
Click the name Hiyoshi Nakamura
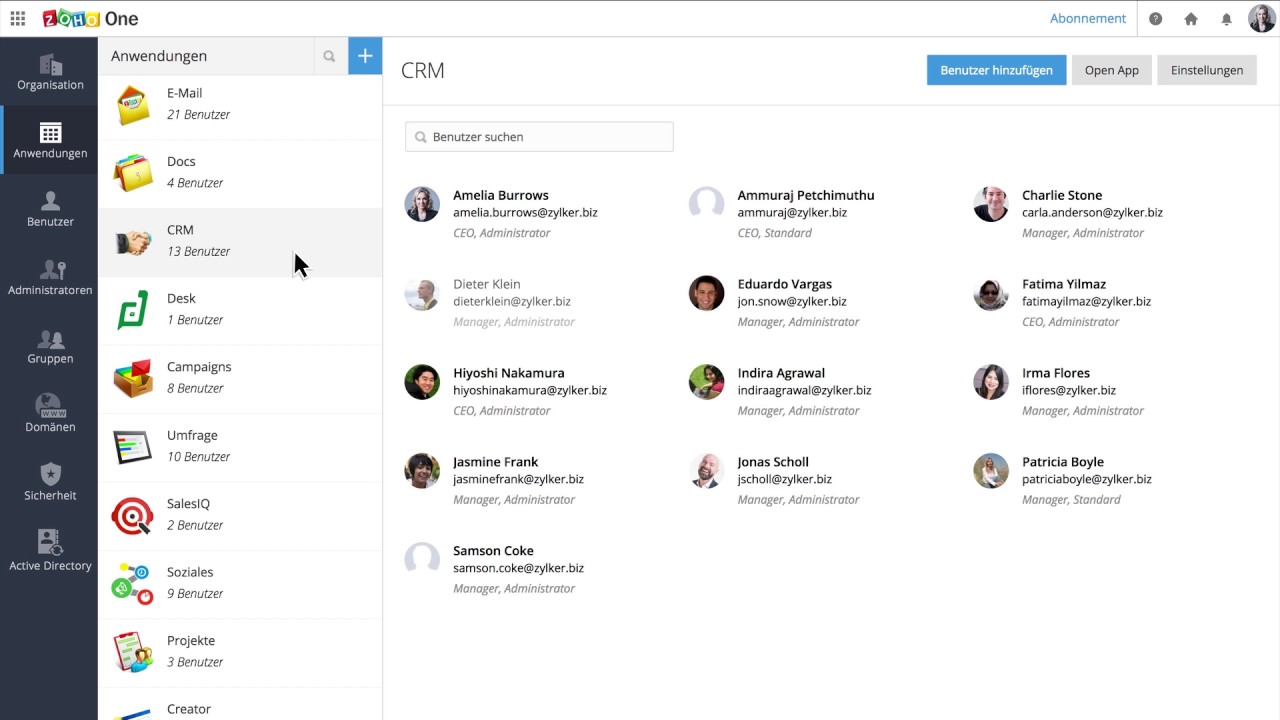[x=509, y=373]
